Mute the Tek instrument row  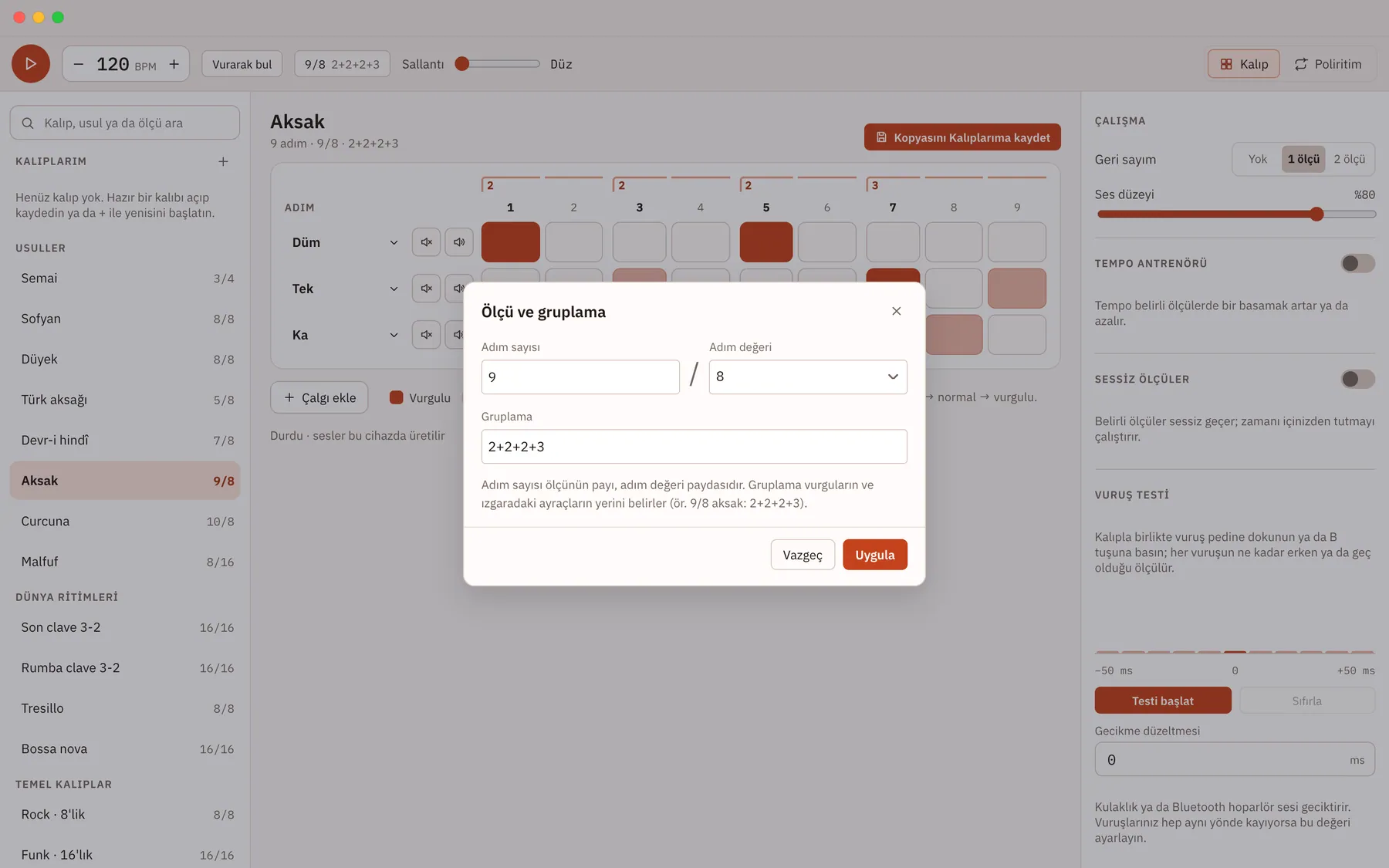pos(426,289)
